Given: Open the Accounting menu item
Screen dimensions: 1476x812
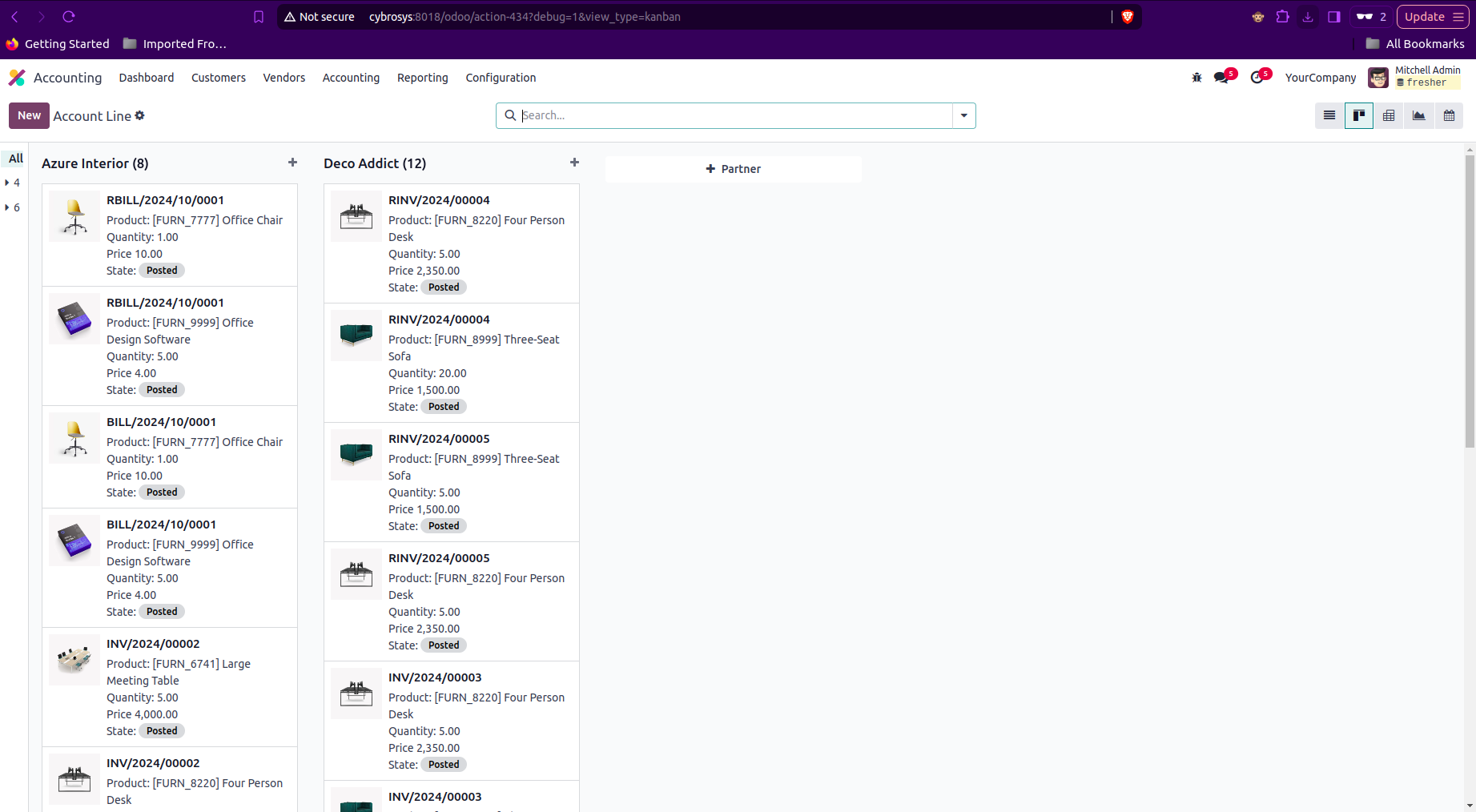Looking at the screenshot, I should 351,78.
